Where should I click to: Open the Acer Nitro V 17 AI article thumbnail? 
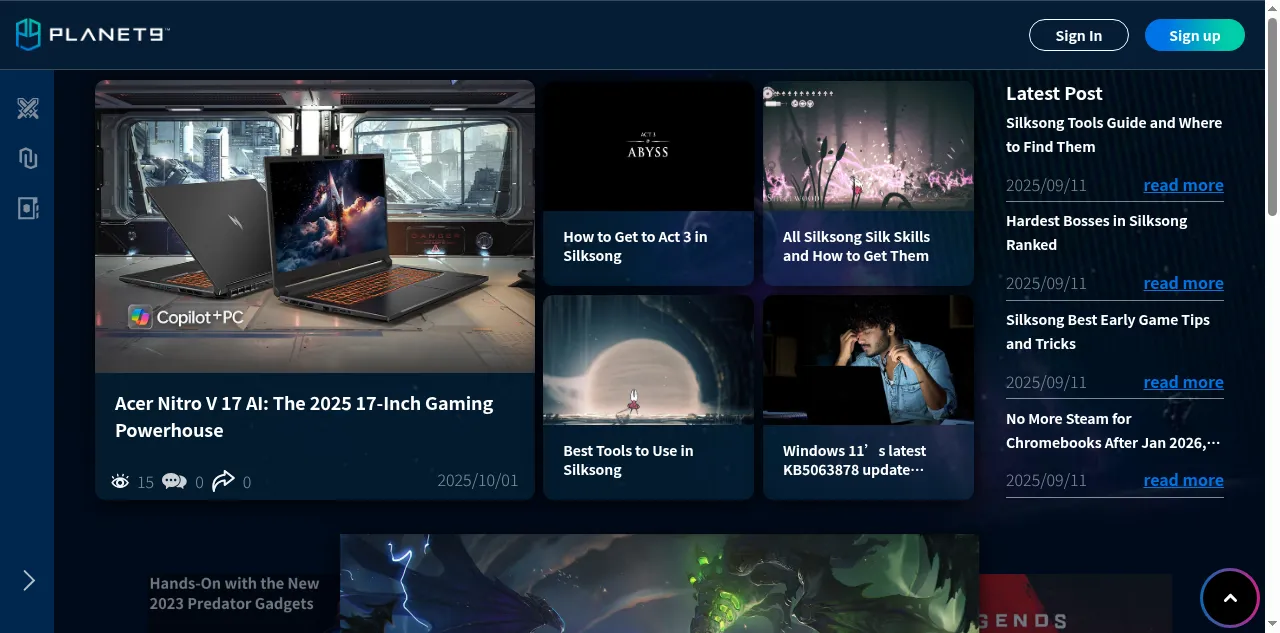pos(315,227)
